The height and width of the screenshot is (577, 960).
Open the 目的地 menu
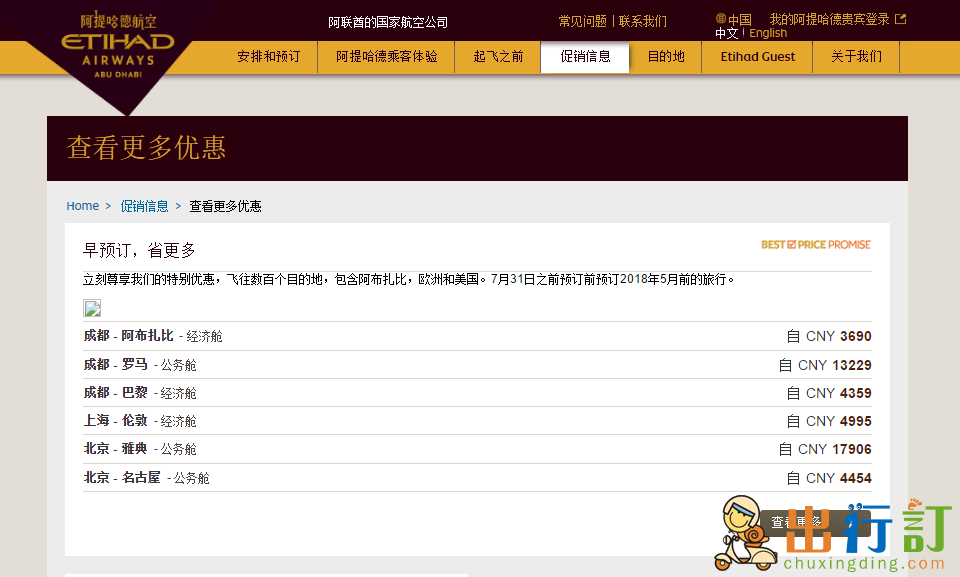666,57
